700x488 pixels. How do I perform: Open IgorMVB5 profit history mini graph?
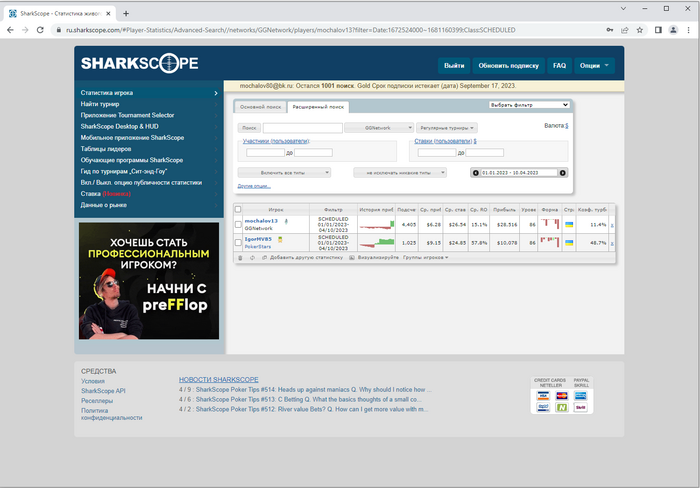377,243
